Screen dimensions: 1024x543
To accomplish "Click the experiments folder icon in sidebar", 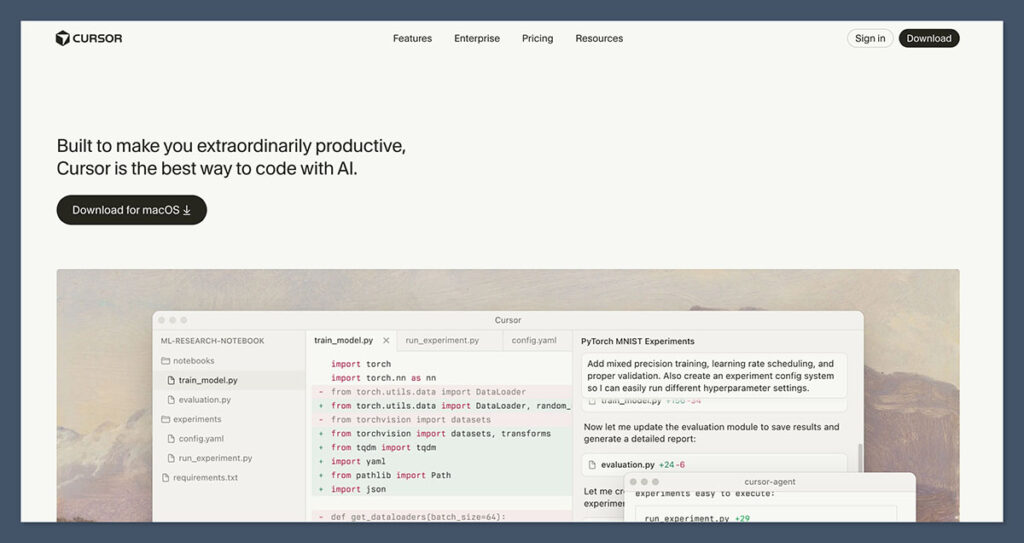I will (x=166, y=419).
